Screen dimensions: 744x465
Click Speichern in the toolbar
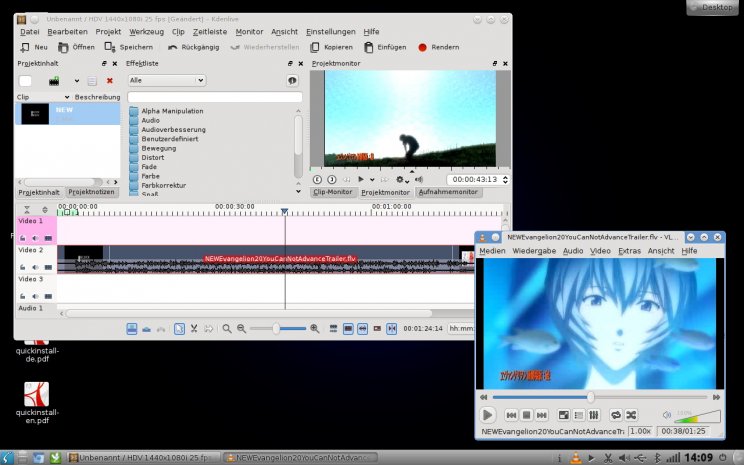click(129, 47)
